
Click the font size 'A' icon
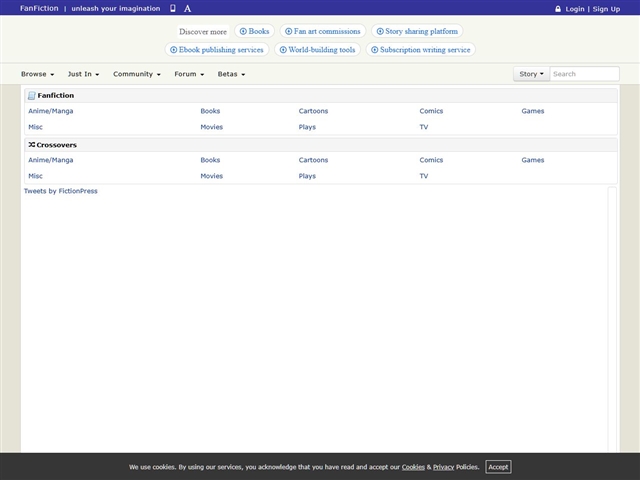click(x=187, y=9)
